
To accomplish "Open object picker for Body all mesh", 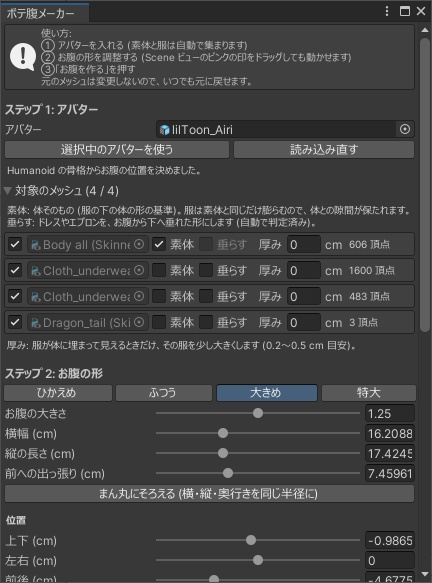I will click(139, 244).
